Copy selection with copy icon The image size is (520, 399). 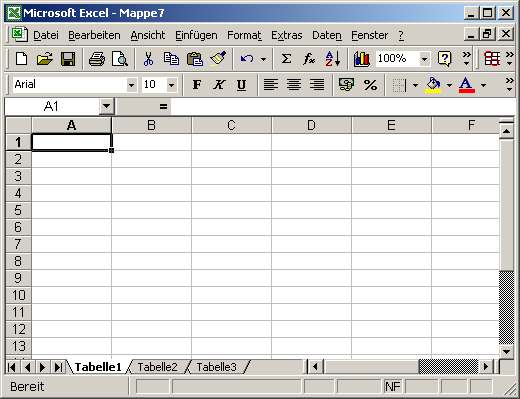(171, 59)
